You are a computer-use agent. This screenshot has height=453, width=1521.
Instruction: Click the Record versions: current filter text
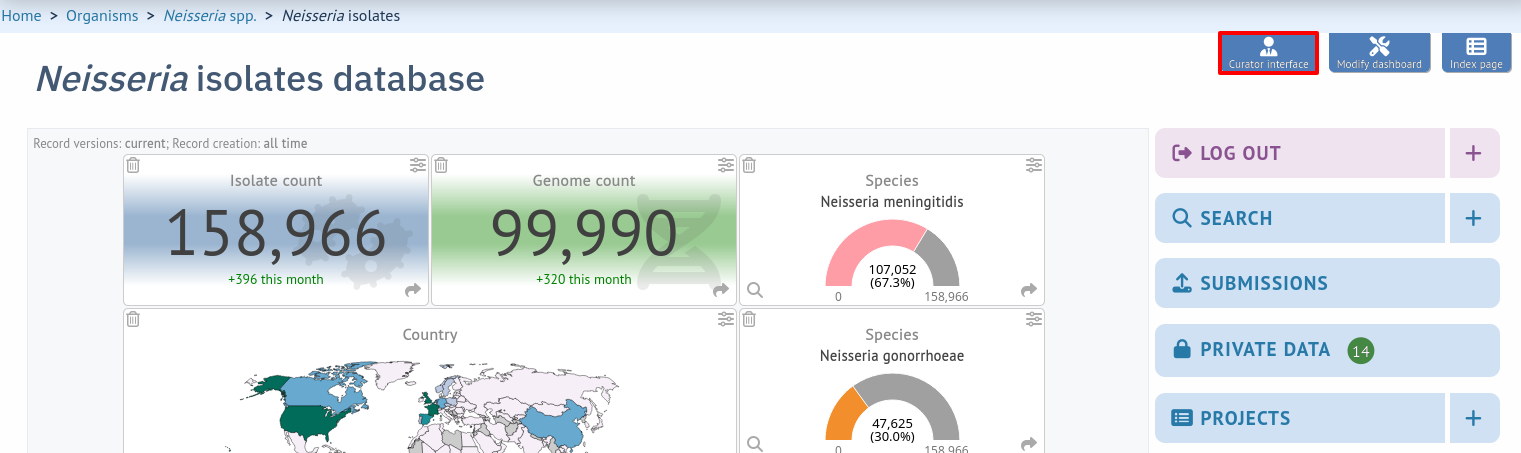pos(99,143)
